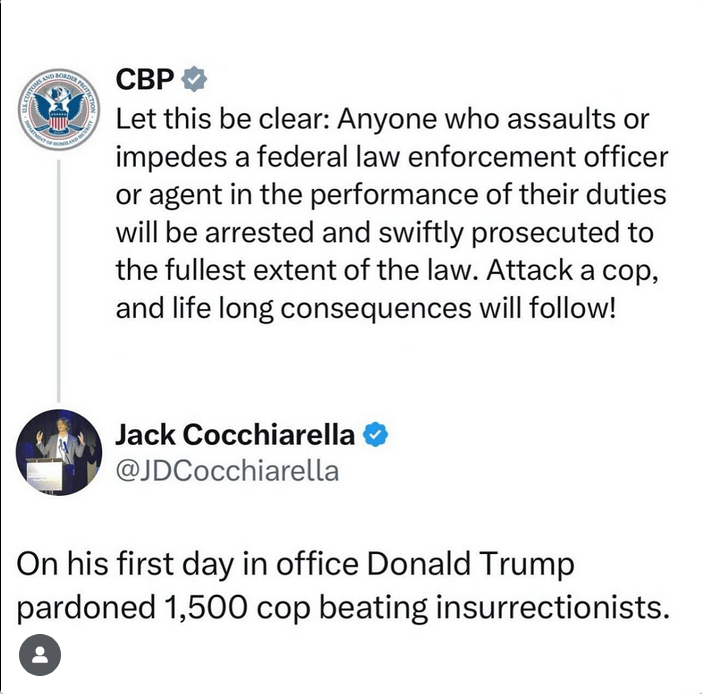Open Jack Cocchiarella's profile photo
This screenshot has width=702, height=694.
pos(59,453)
